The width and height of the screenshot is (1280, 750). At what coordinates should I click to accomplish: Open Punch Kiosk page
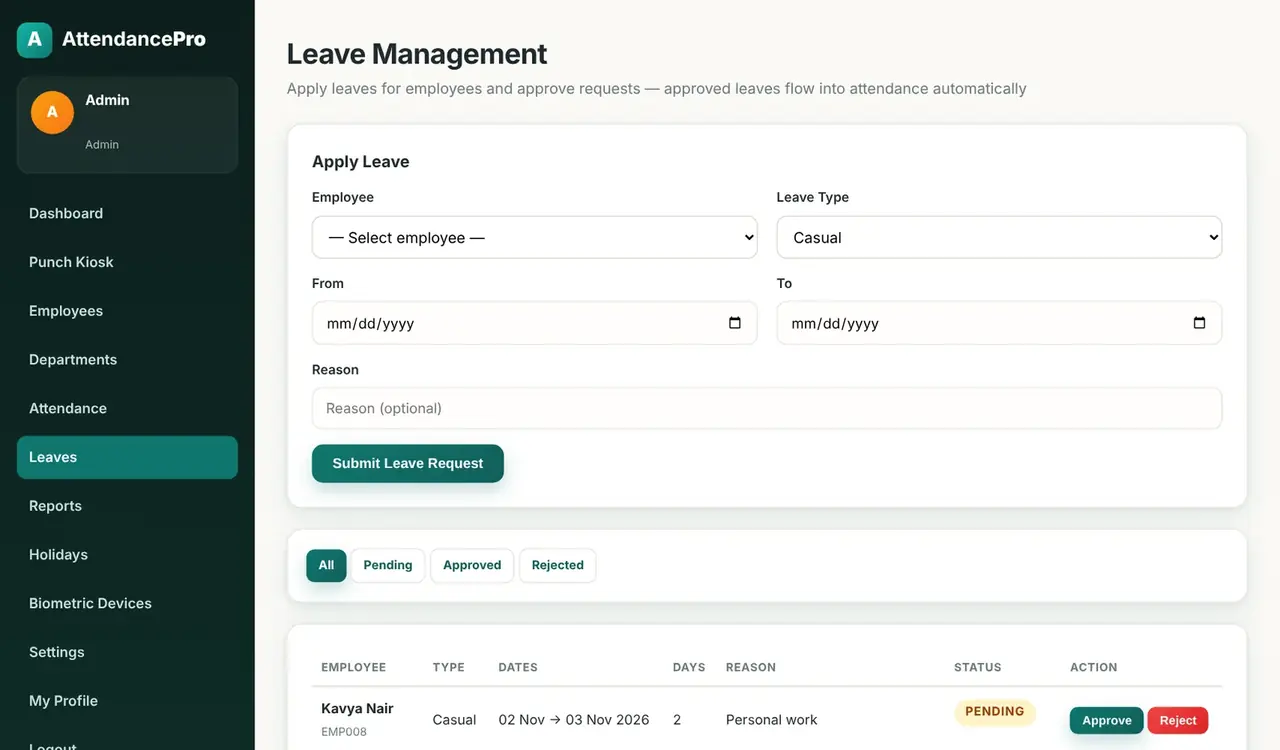point(127,262)
